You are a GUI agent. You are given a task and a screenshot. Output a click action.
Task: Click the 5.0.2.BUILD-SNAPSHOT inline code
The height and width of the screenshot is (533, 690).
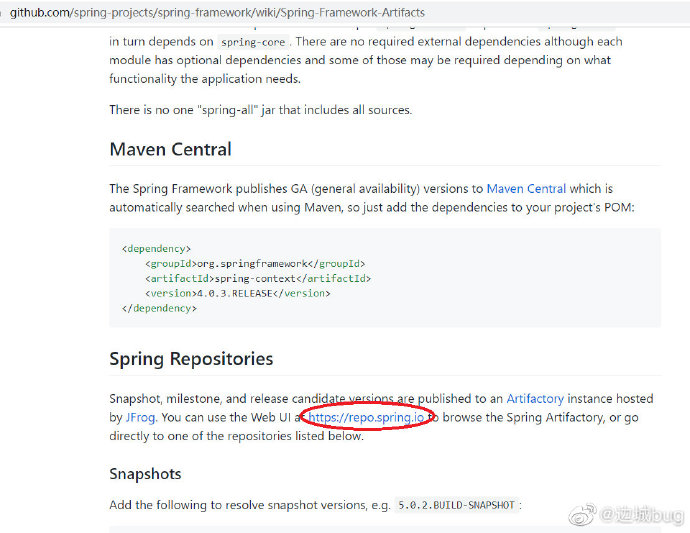456,505
